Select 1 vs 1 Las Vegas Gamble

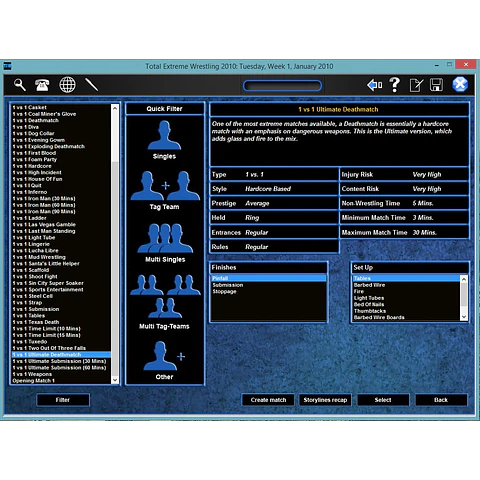(61, 224)
